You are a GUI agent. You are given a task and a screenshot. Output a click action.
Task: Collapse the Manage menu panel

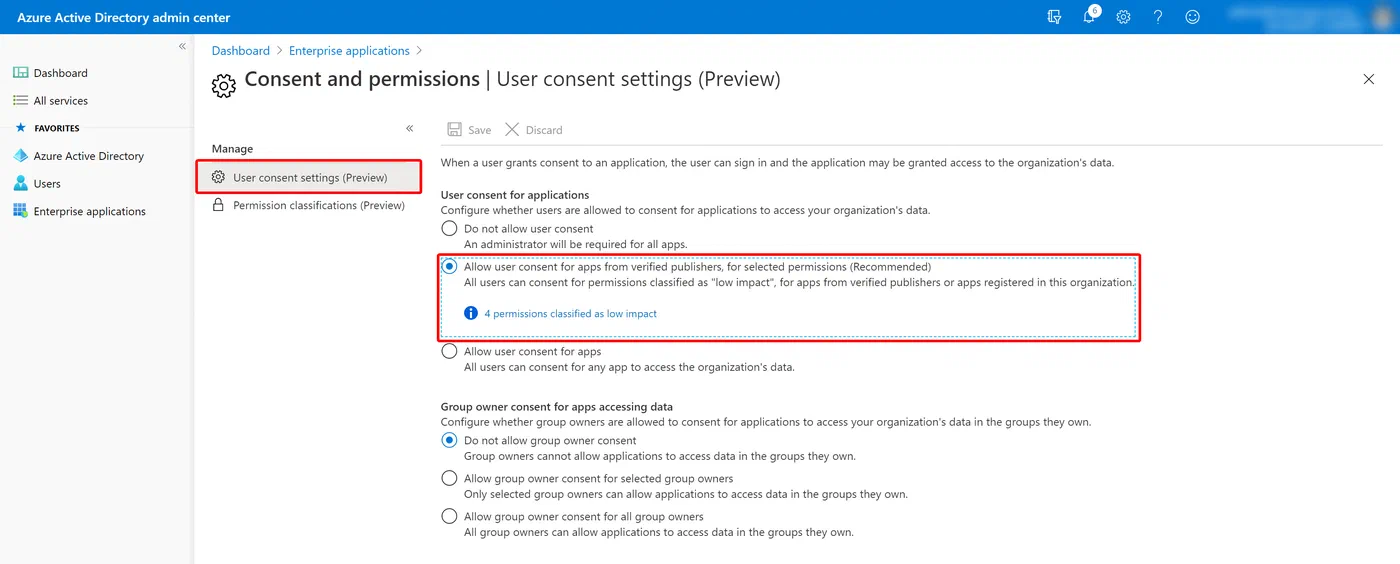coord(410,128)
